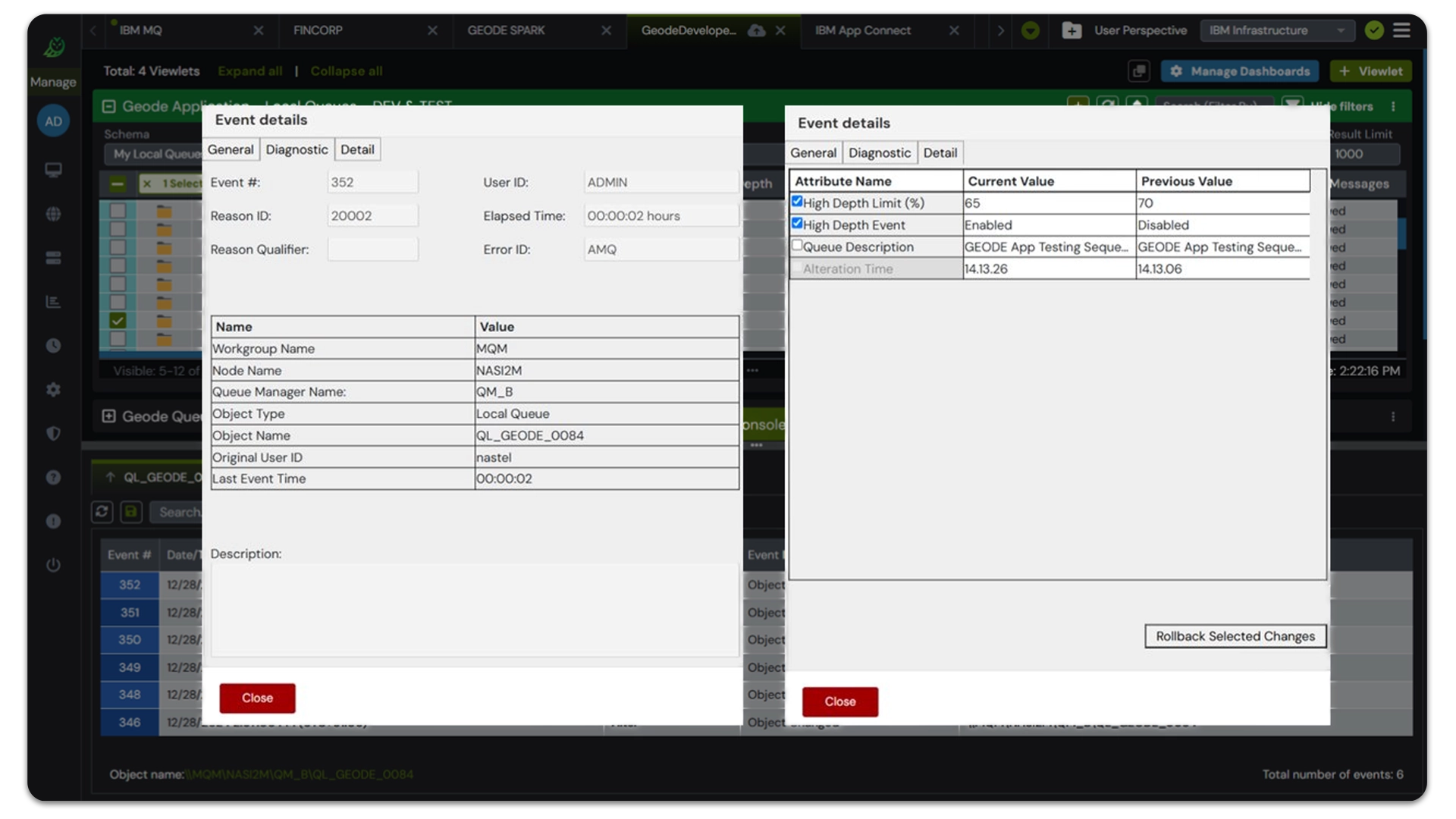Select event row 351 in events table
Image resolution: width=1456 pixels, height=819 pixels.
[130, 612]
